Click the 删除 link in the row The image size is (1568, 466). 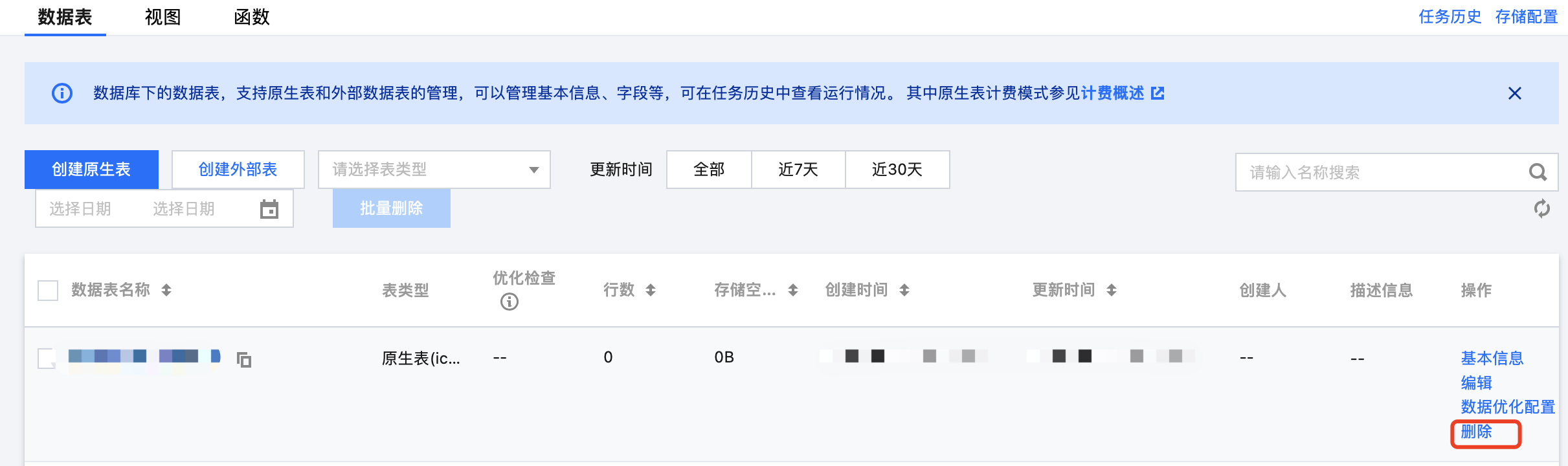[1477, 432]
